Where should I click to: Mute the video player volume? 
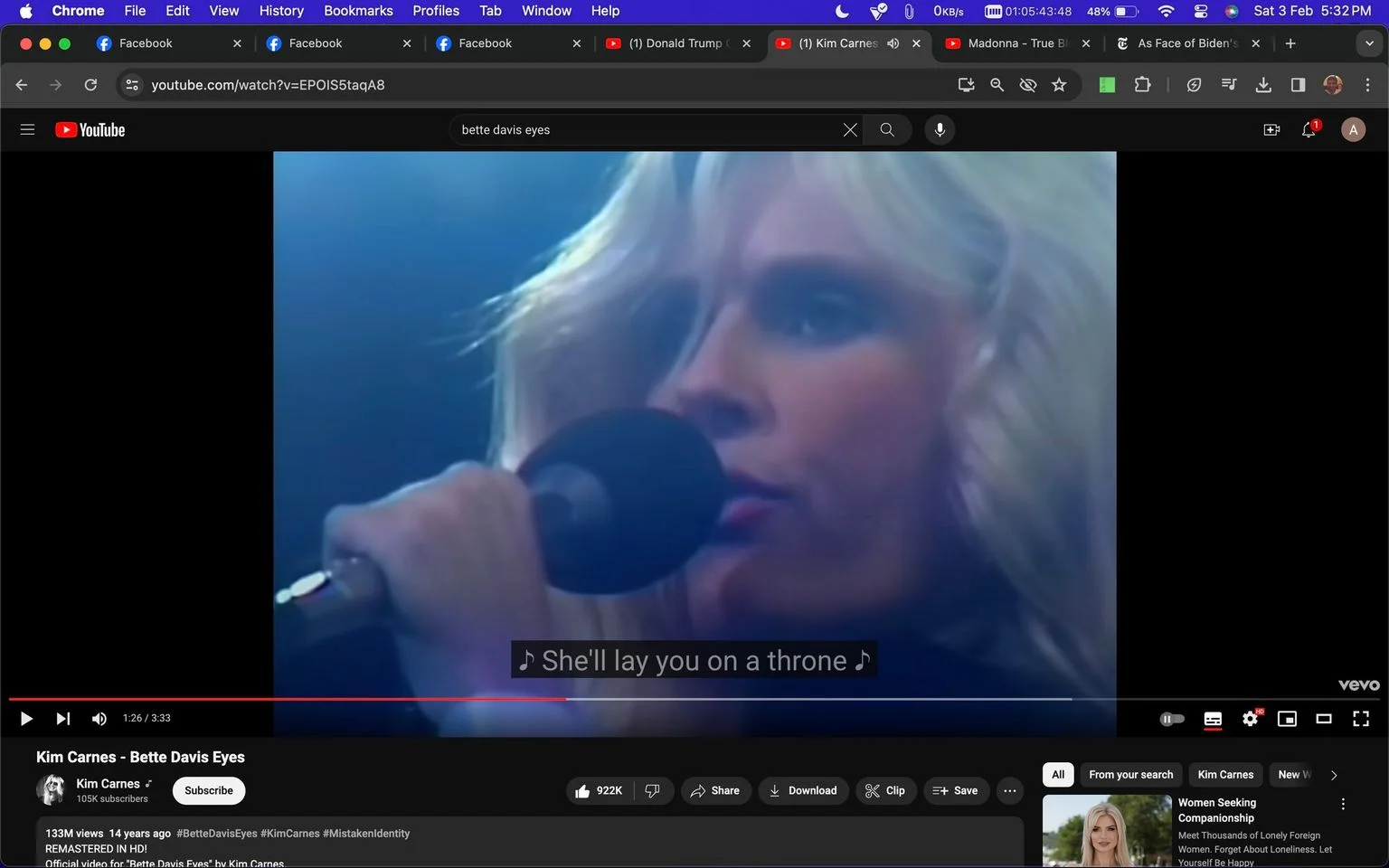[x=99, y=719]
